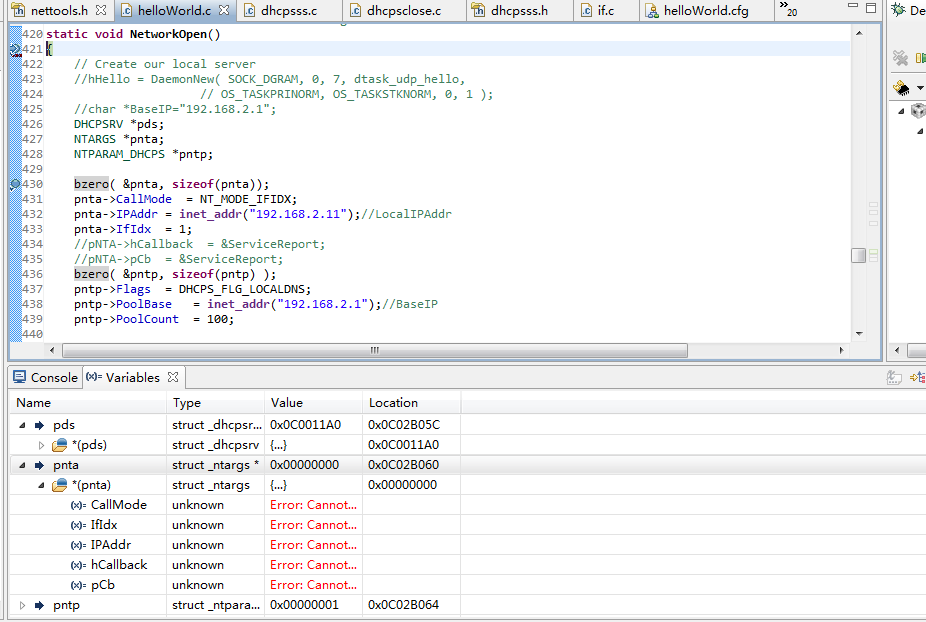Select the pntp value 0x00000001
Image resolution: width=926 pixels, height=622 pixels.
pyautogui.click(x=305, y=605)
